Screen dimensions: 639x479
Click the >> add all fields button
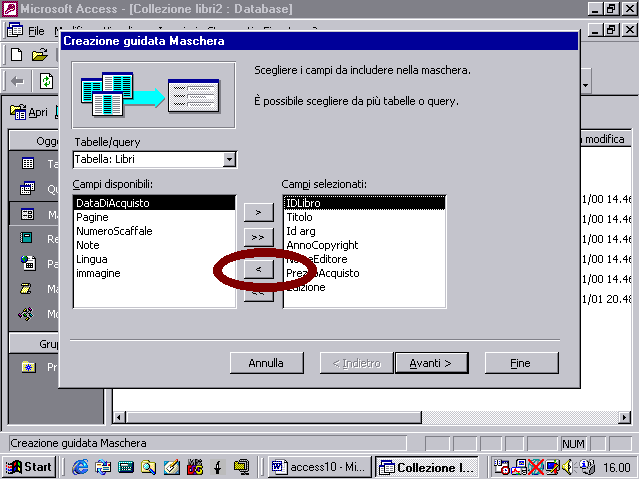pos(258,237)
